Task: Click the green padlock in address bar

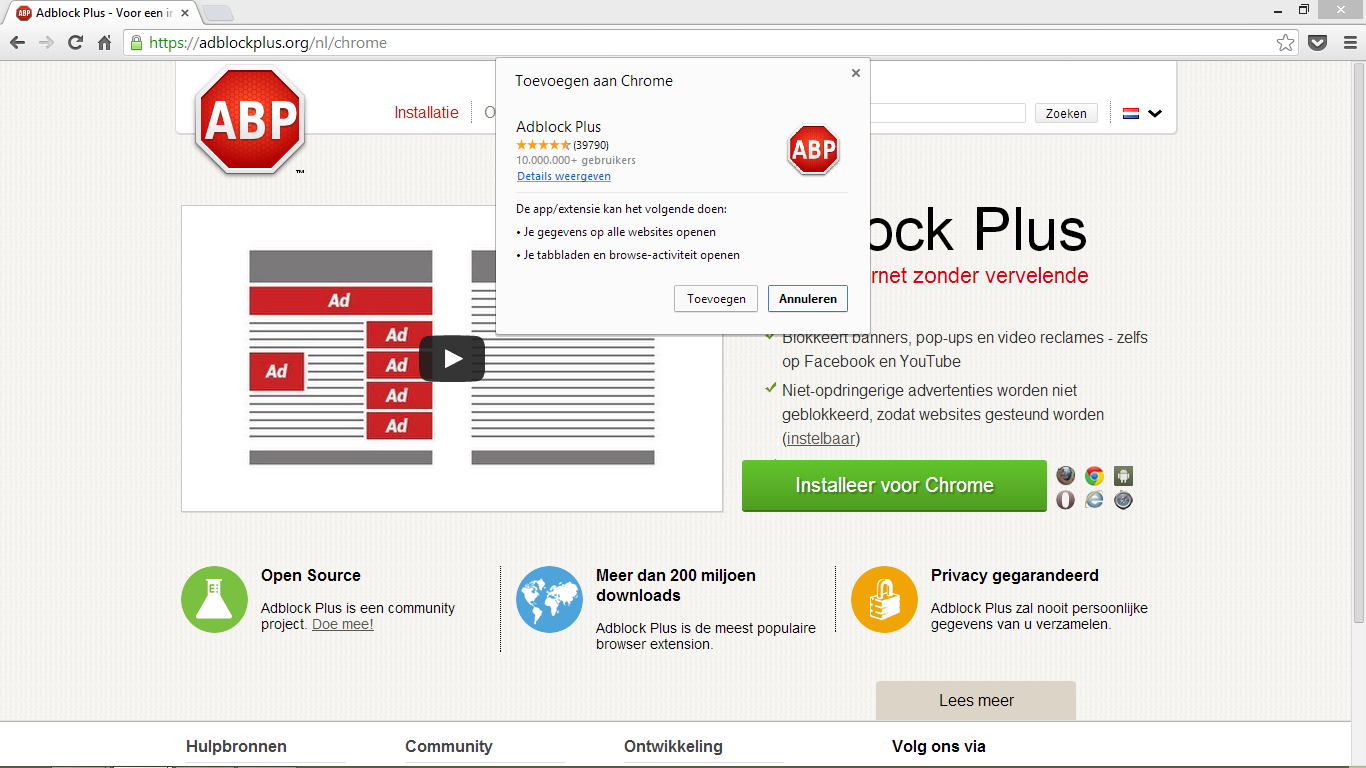Action: pyautogui.click(x=136, y=43)
